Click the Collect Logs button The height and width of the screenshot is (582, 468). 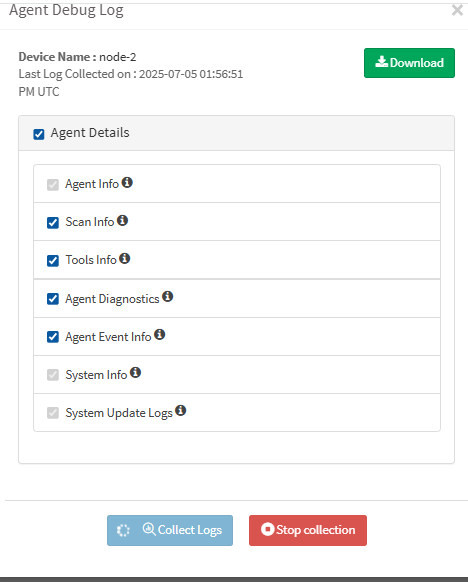[170, 530]
